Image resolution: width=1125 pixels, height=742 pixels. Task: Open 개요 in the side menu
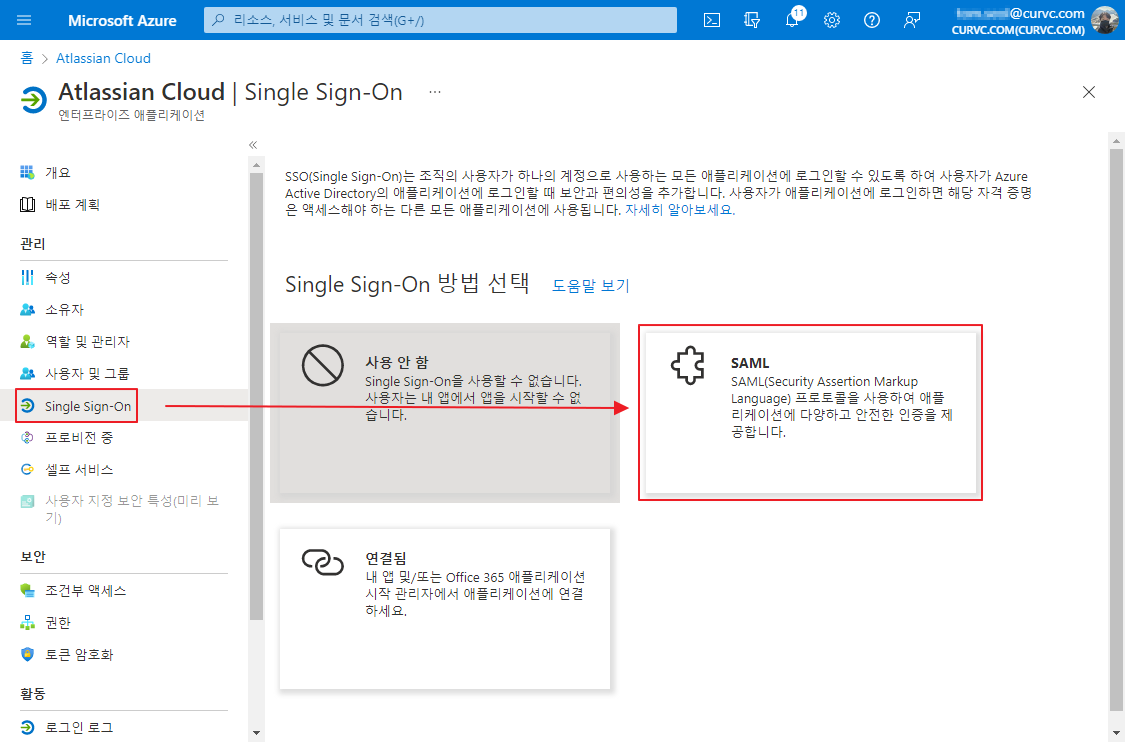58,172
